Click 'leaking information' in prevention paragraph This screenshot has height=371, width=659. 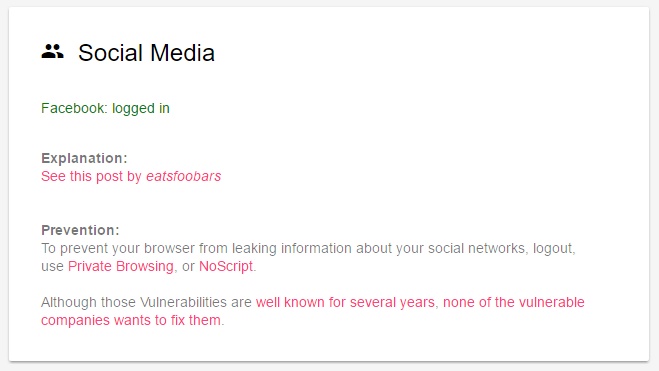292,248
